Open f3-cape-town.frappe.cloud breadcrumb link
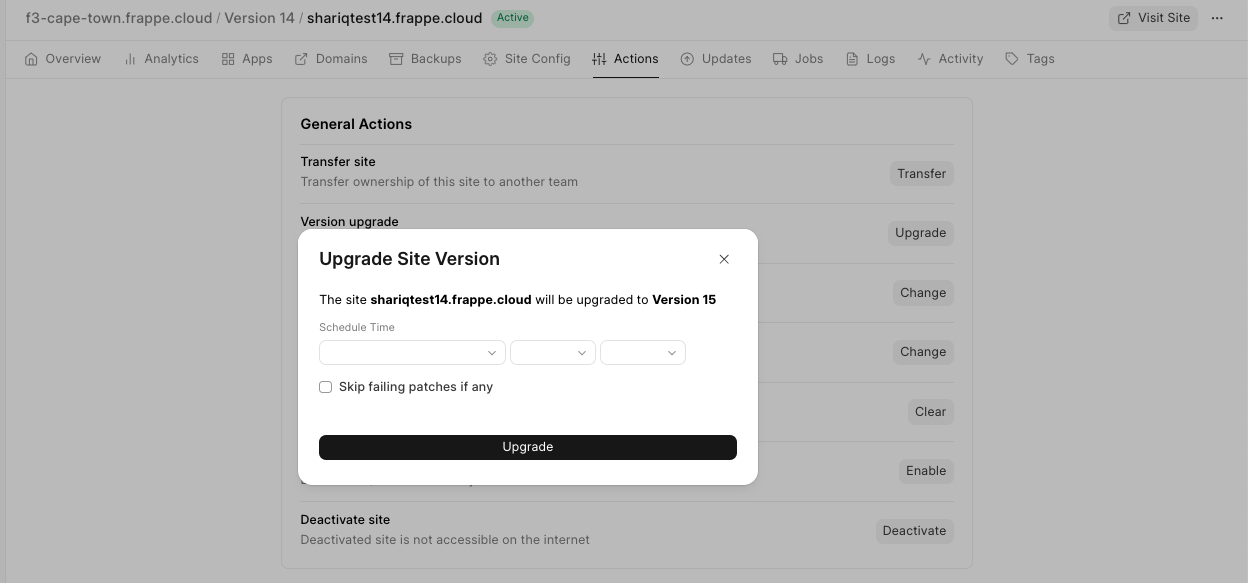This screenshot has width=1248, height=583. click(x=118, y=18)
